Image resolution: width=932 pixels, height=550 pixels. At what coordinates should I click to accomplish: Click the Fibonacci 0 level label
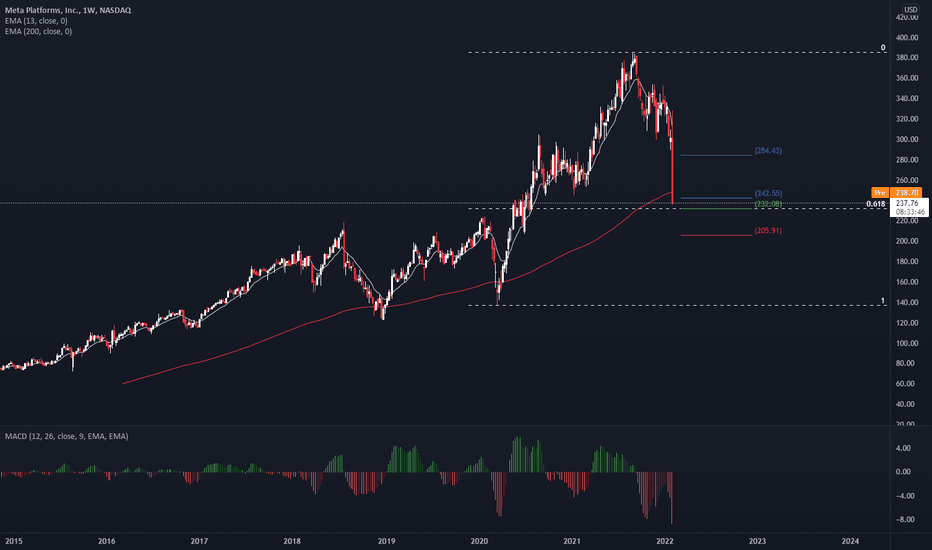point(883,48)
